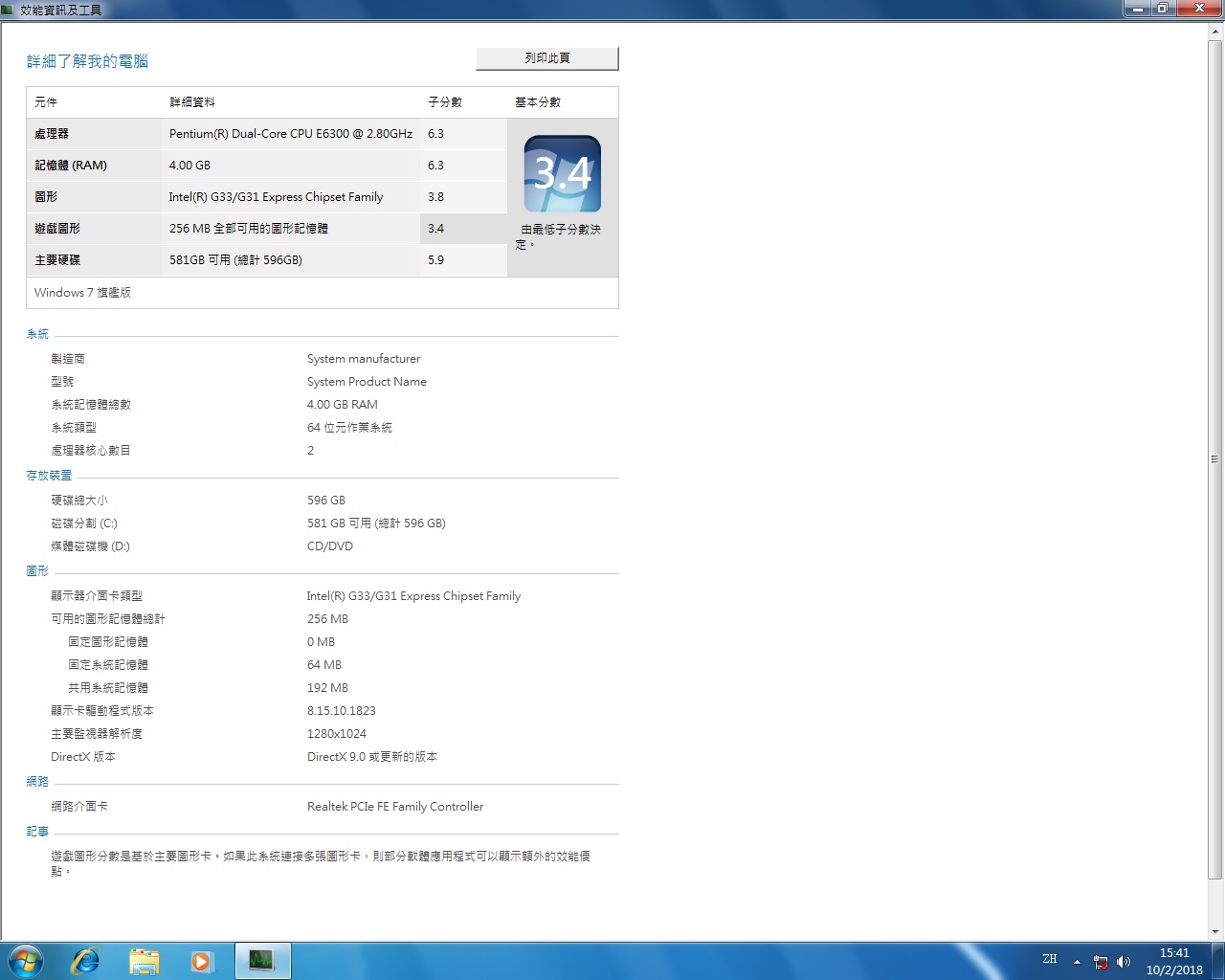Click the graphics subscore 3.8
This screenshot has height=980, width=1225.
coord(435,197)
